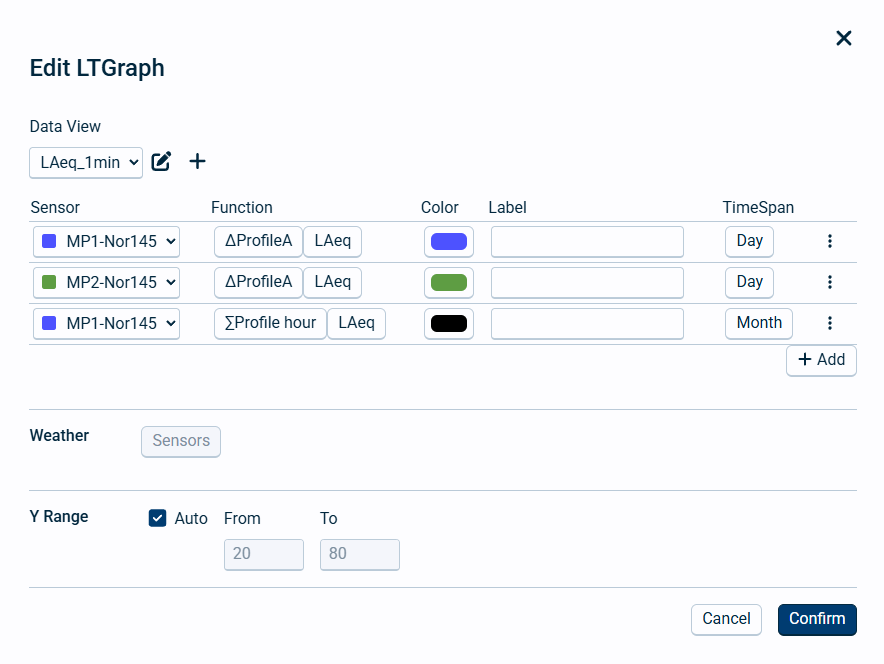Edit the current Data View with pencil icon

(161, 161)
